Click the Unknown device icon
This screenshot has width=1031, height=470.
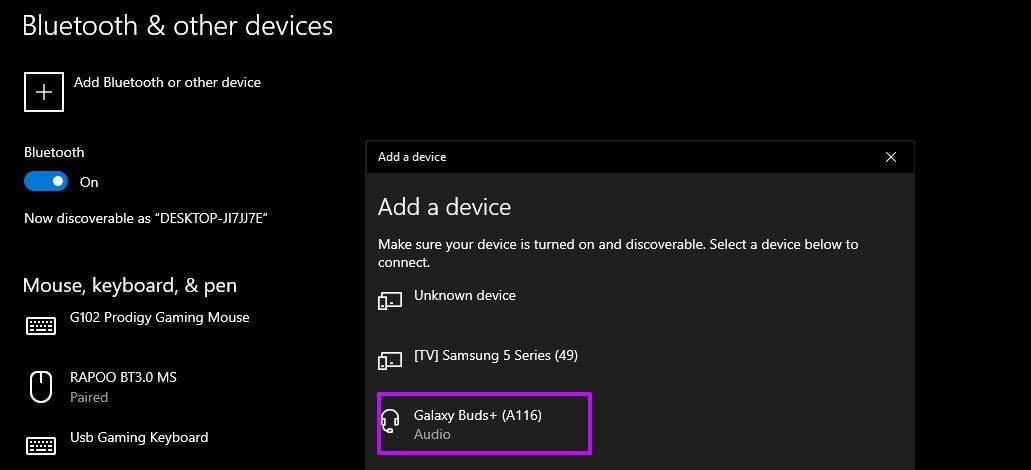[390, 300]
